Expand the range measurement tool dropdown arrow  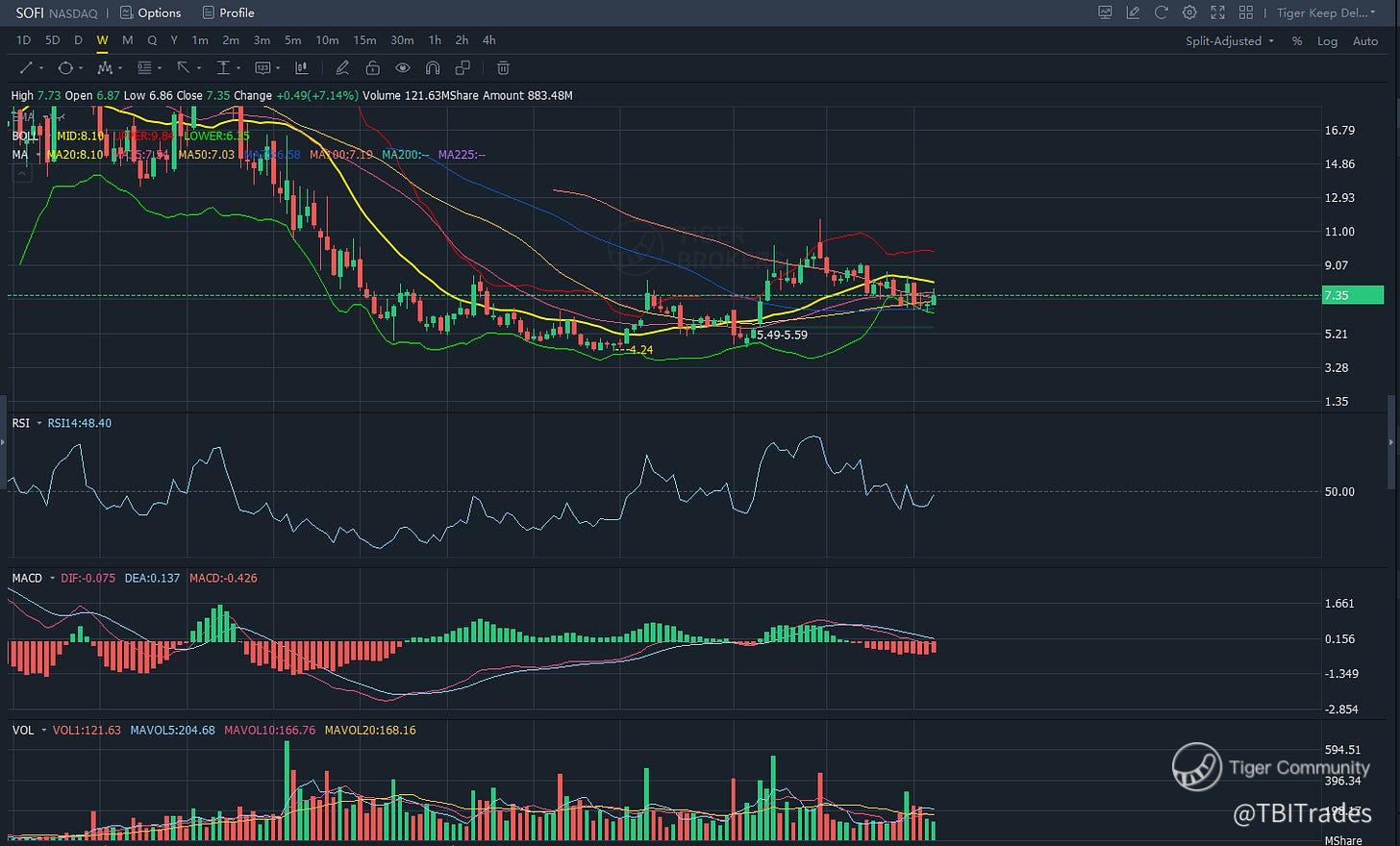(237, 68)
